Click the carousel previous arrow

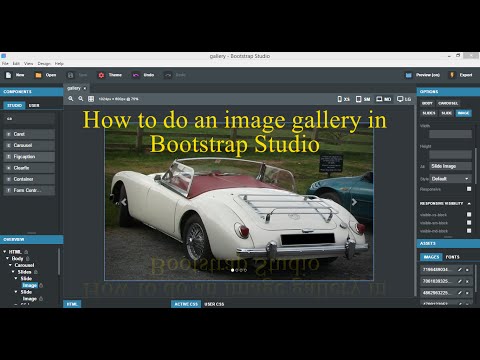coord(124,202)
